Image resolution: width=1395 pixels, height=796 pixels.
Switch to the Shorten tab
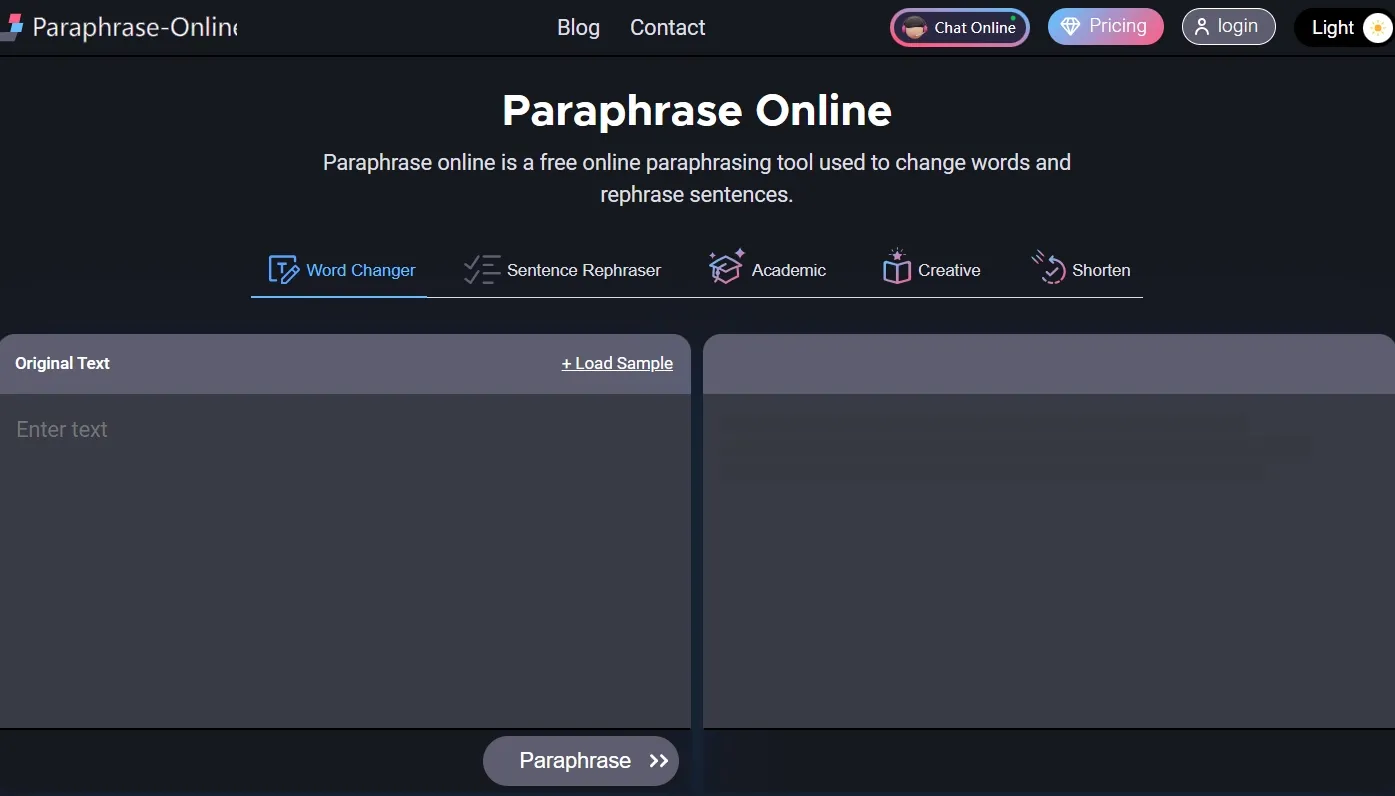(1080, 270)
